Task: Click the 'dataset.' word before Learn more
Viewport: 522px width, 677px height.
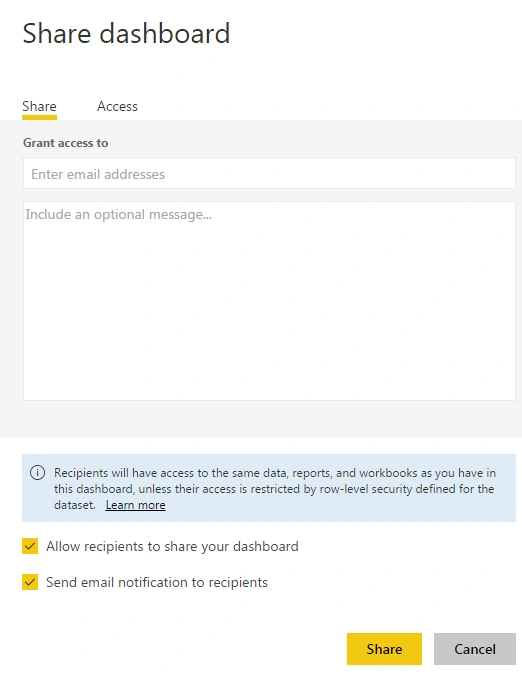Action: (x=75, y=505)
